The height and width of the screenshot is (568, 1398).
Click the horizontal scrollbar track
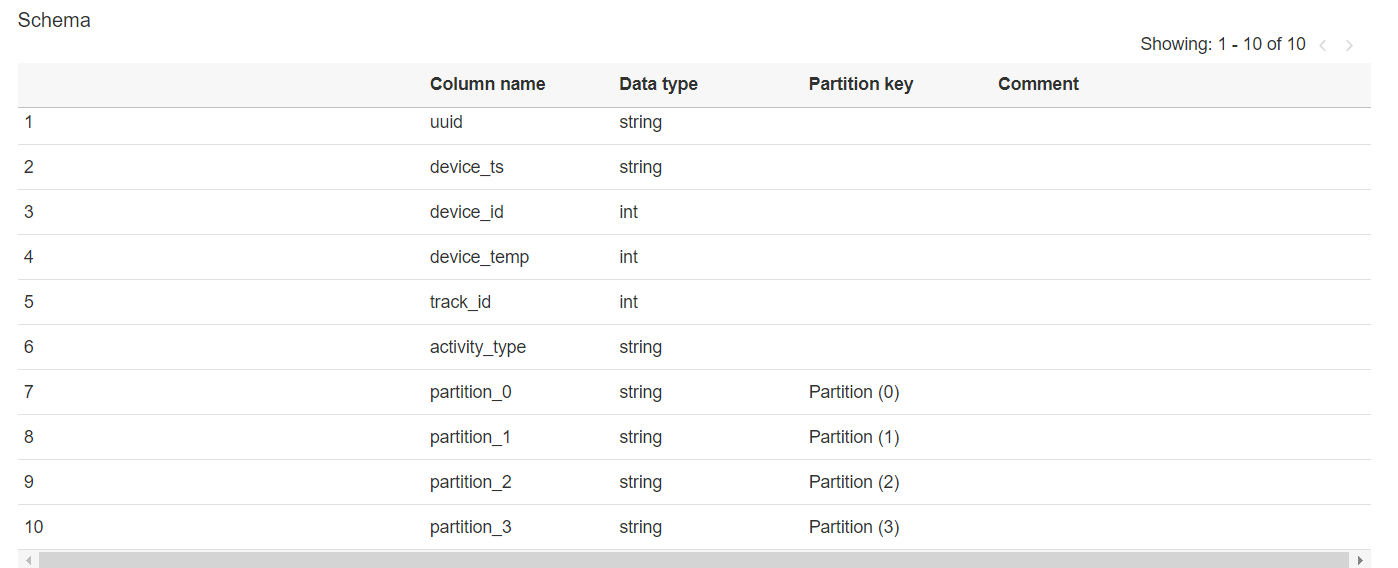coord(694,560)
